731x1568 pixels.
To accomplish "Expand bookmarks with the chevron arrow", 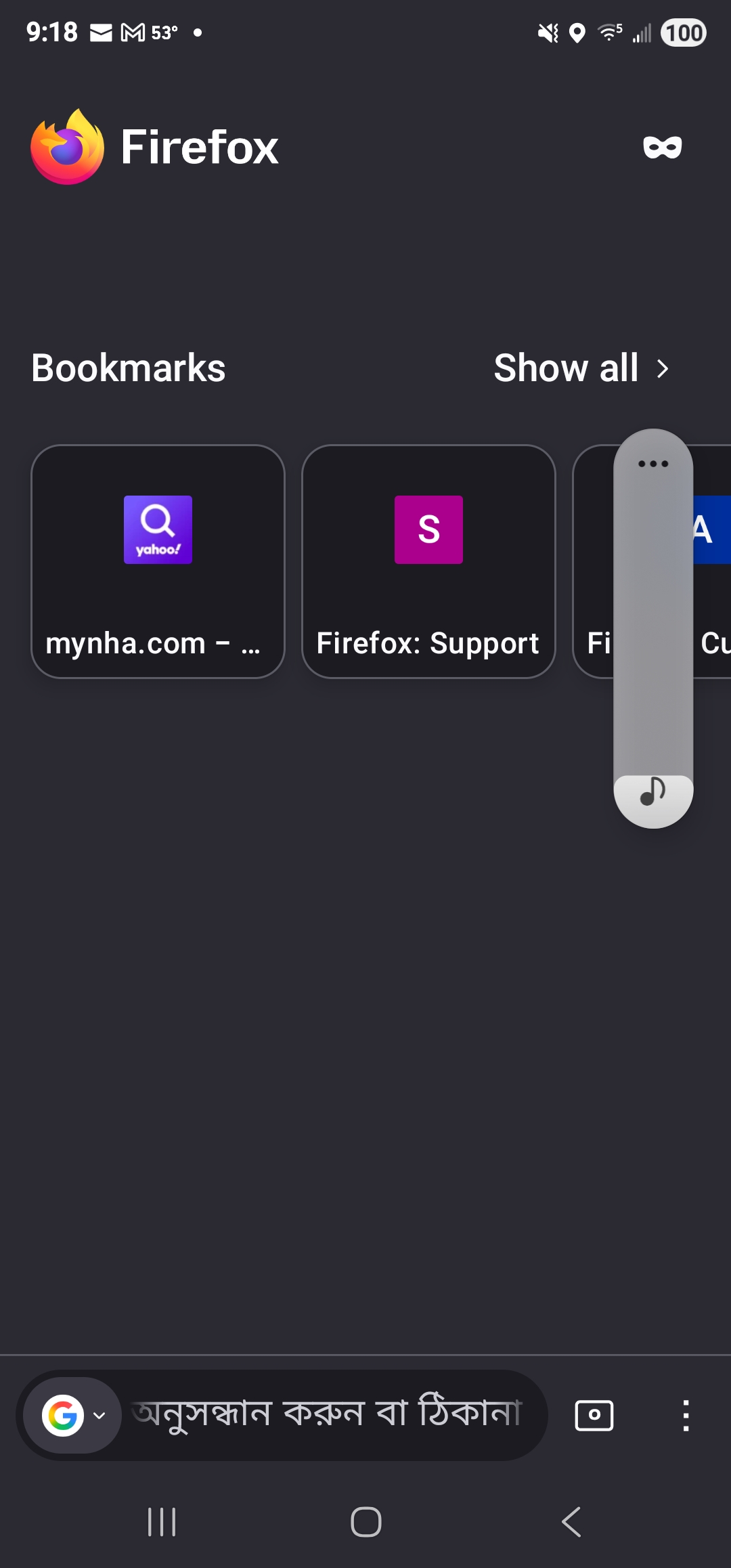I will 663,369.
